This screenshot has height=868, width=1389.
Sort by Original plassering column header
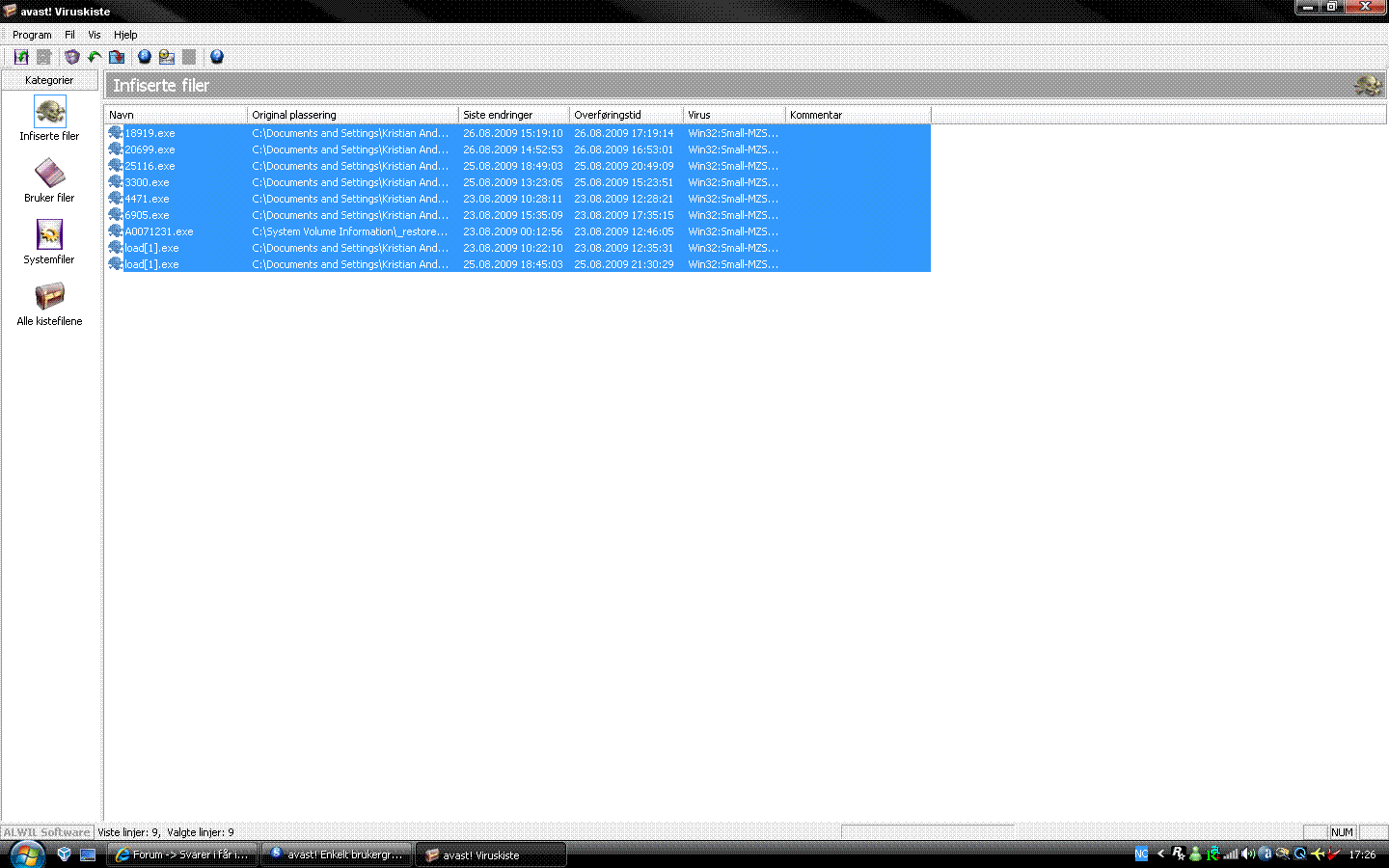[x=353, y=115]
